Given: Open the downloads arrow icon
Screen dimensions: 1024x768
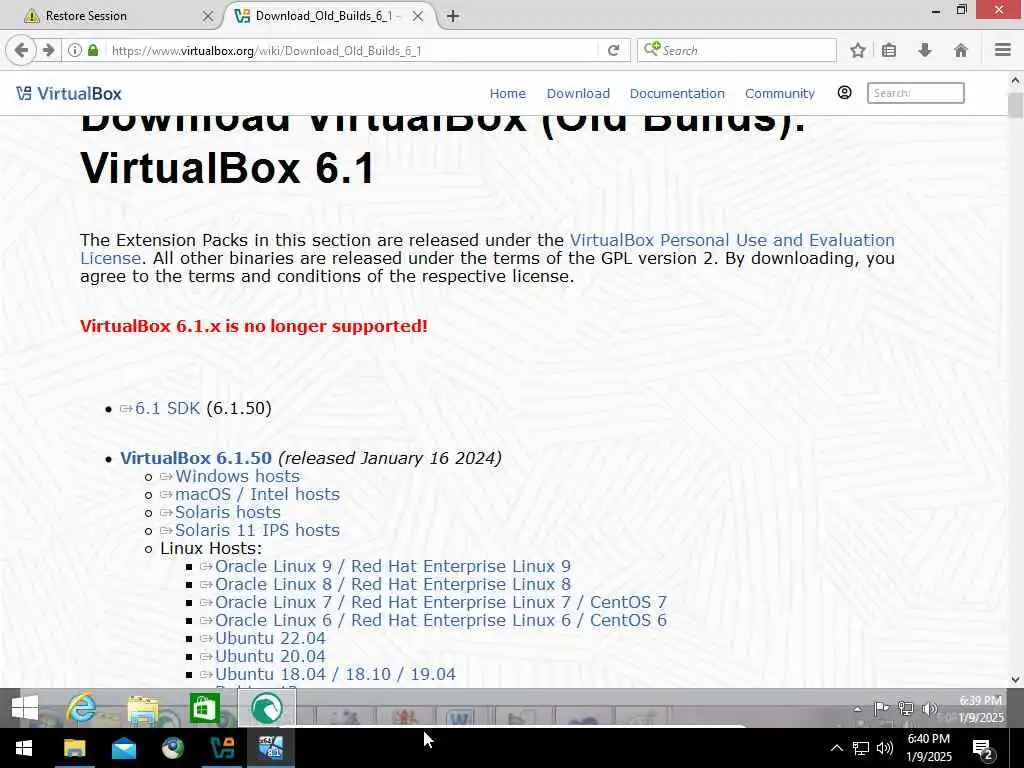Looking at the screenshot, I should (x=925, y=50).
